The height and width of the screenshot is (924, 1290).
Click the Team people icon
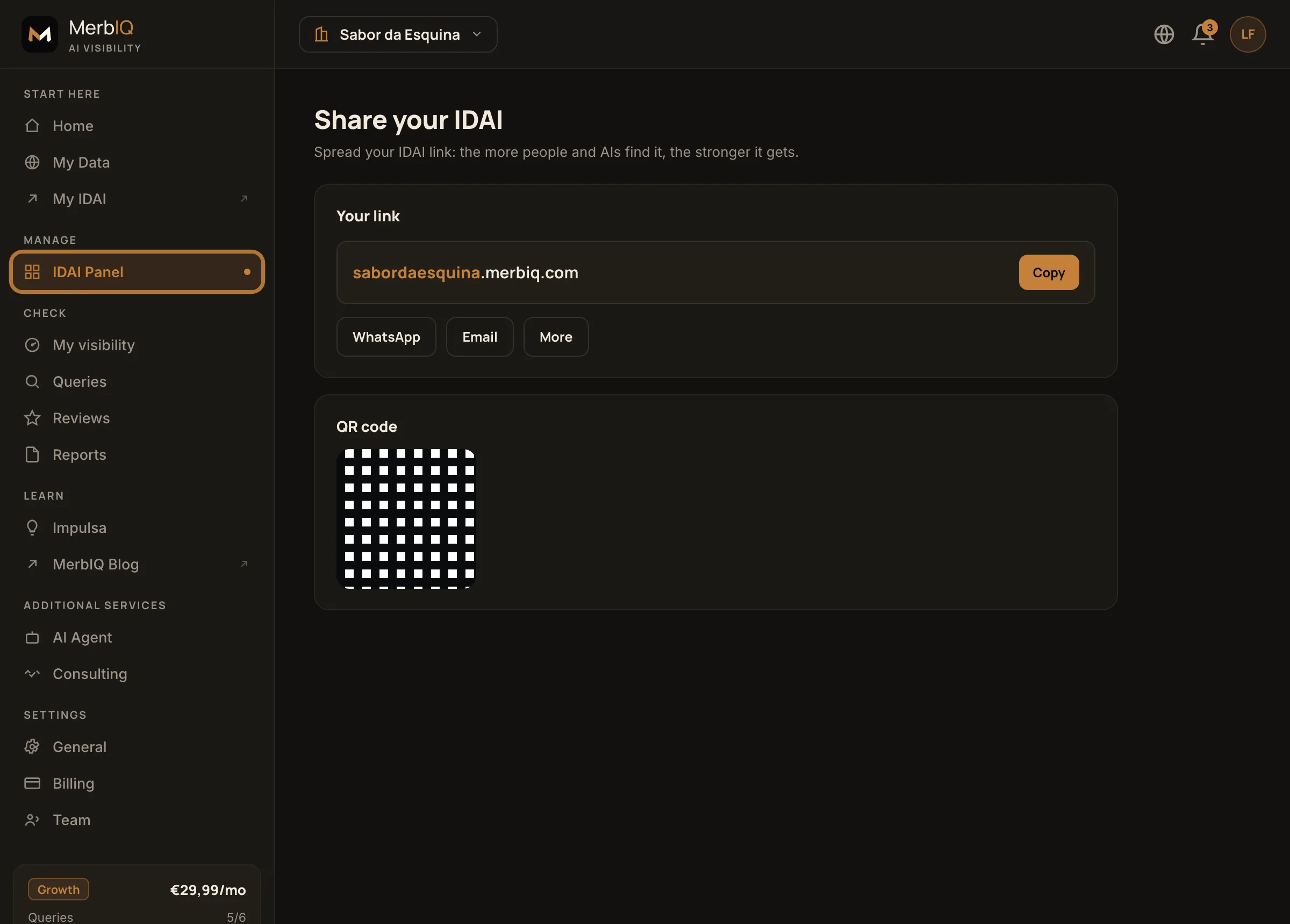[32, 819]
